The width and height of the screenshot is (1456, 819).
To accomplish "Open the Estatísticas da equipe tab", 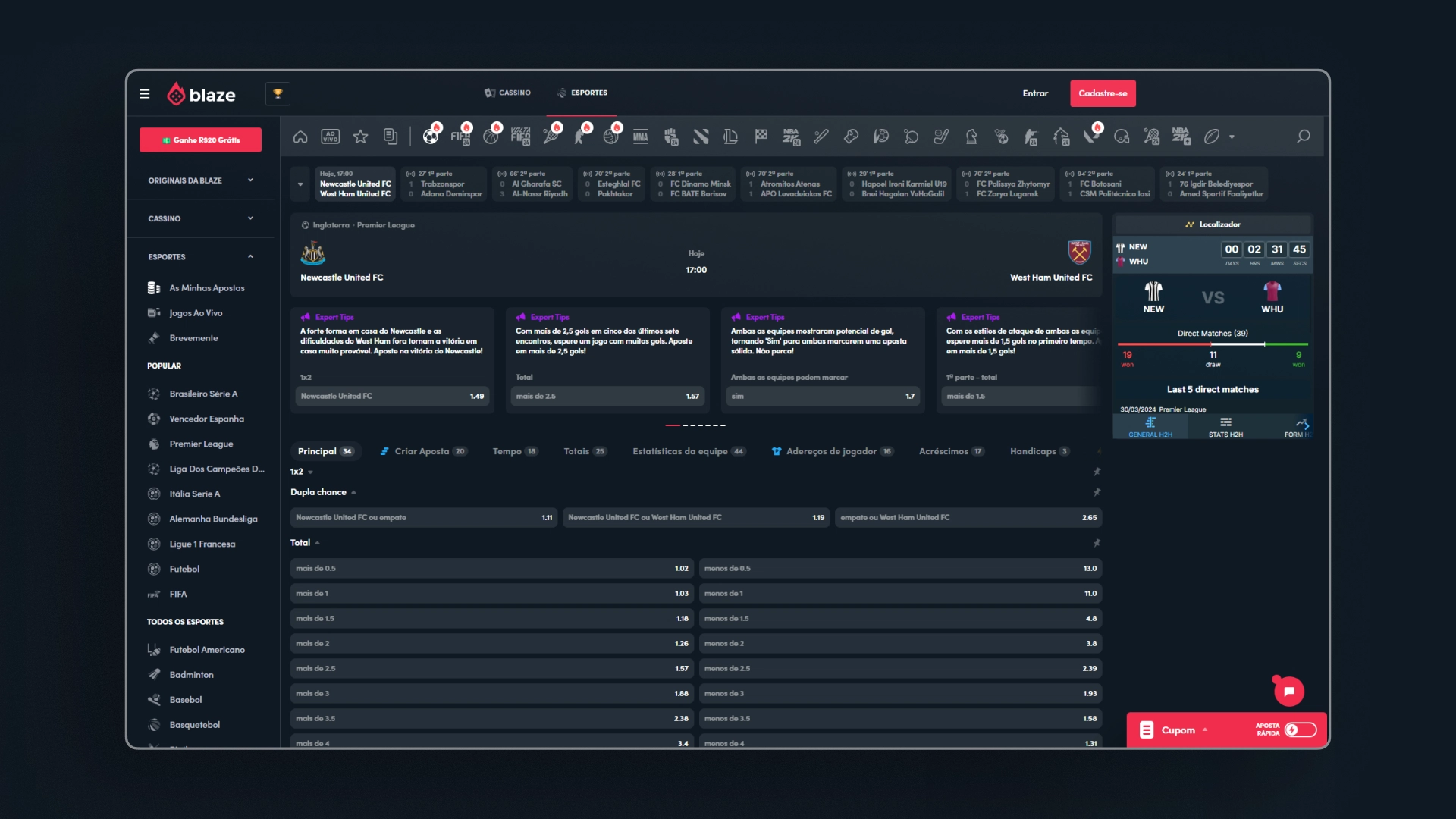I will 689,451.
